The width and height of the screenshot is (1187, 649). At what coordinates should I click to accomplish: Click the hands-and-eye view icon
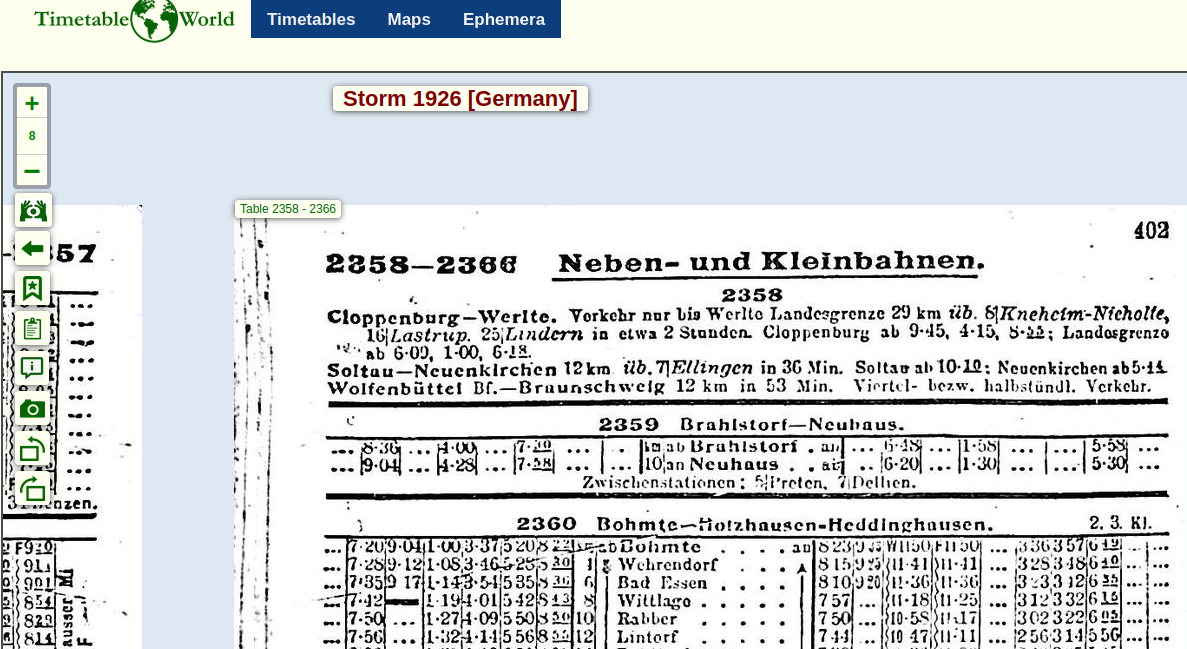click(x=33, y=210)
